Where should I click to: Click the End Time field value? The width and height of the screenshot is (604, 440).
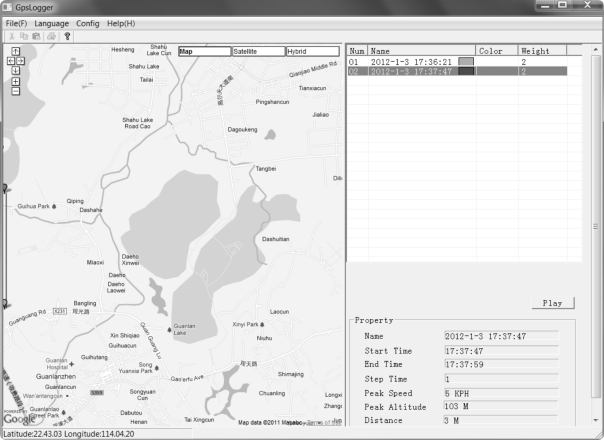click(x=502, y=364)
